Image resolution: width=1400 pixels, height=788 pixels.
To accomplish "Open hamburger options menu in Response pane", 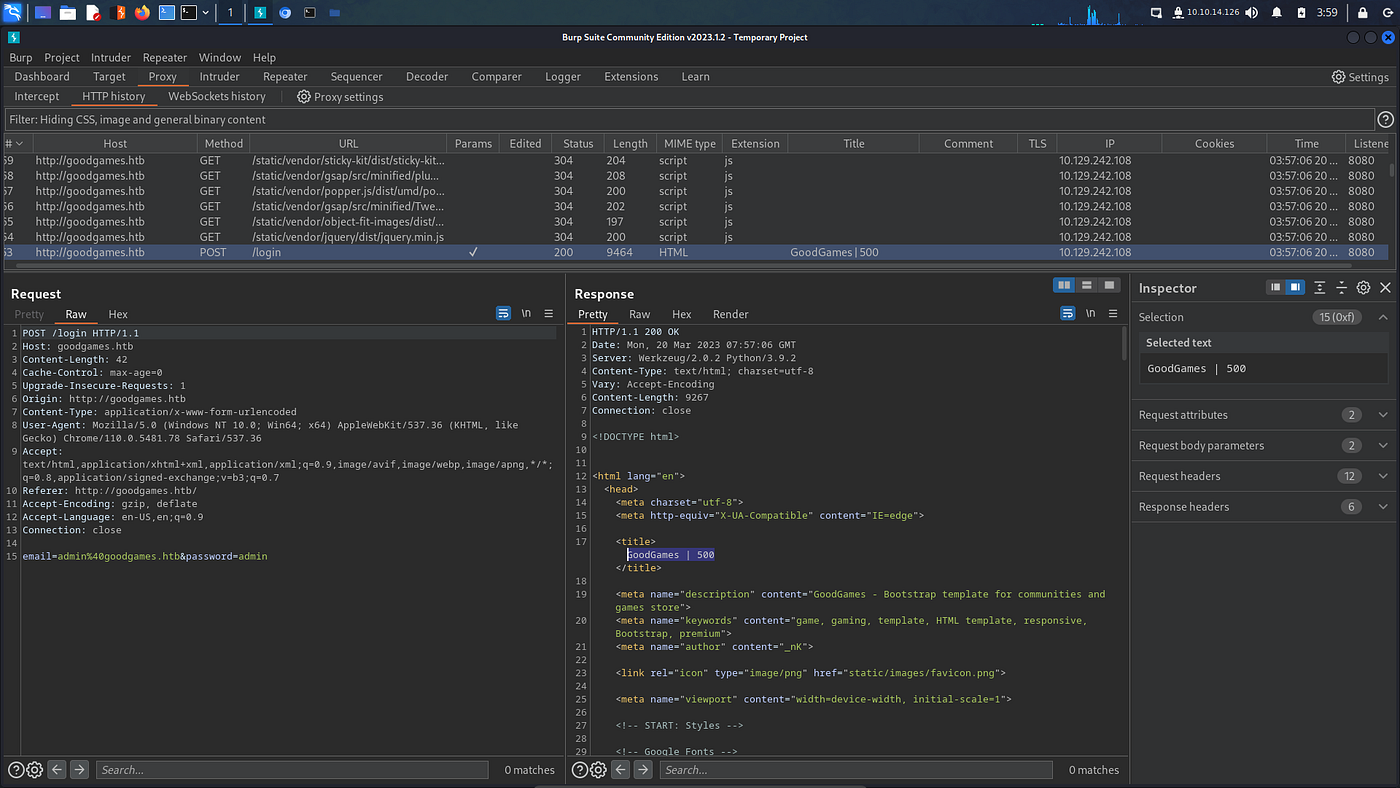I will [x=1113, y=313].
